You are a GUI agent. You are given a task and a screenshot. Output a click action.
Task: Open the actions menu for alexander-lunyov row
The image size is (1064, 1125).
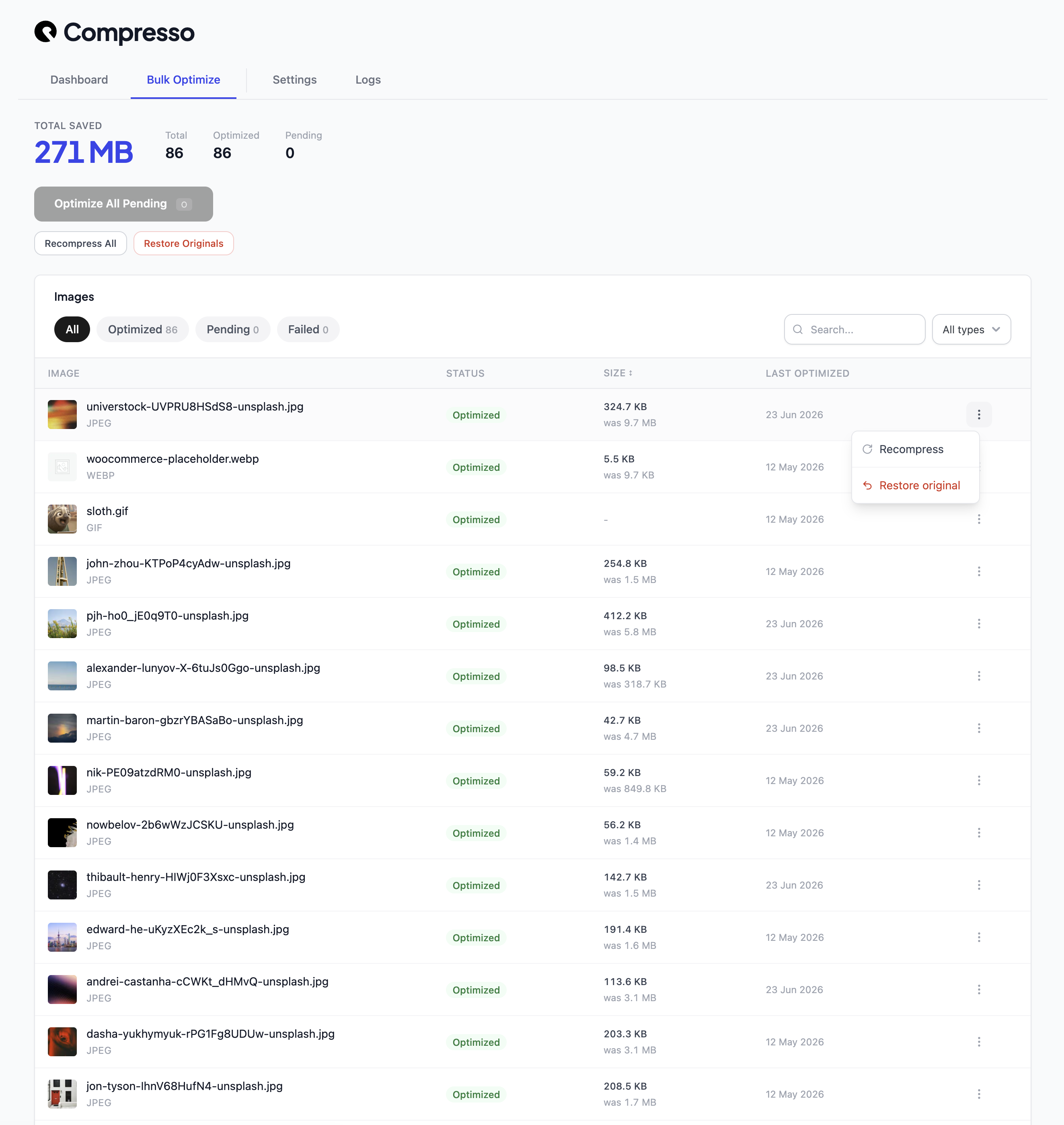(978, 675)
